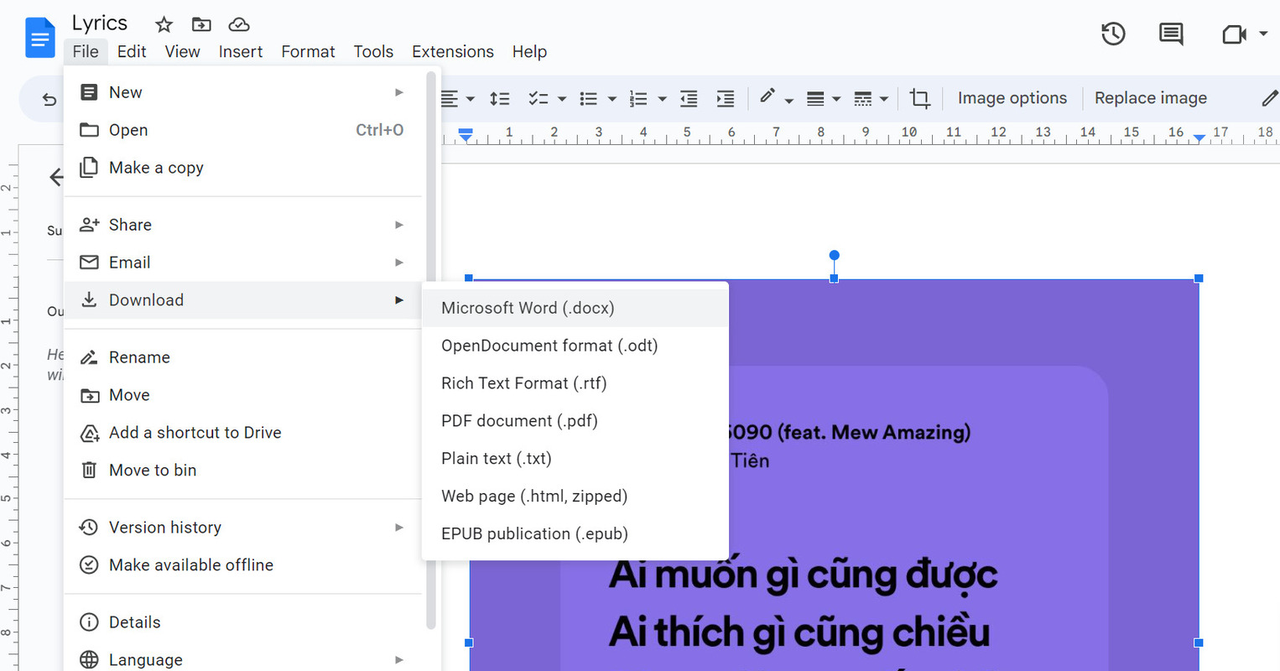The image size is (1280, 671).
Task: Expand the border dash dropdown arrow
Action: (884, 99)
